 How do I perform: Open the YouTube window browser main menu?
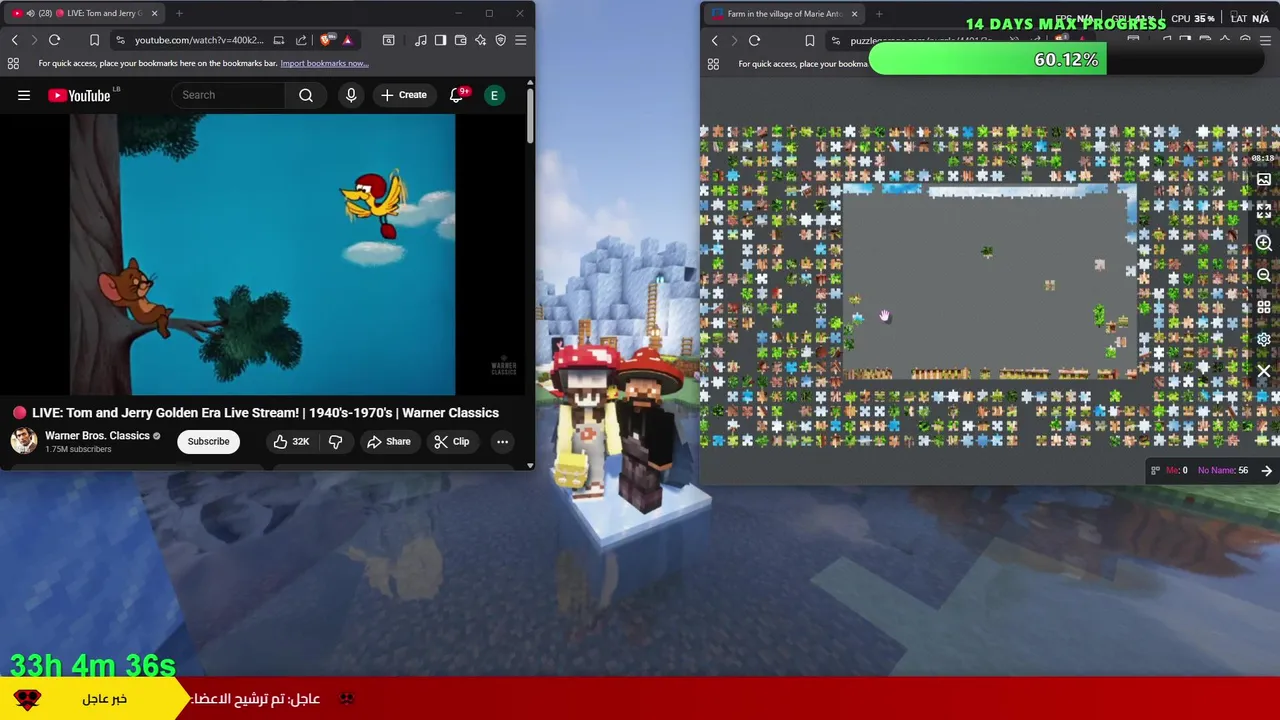click(520, 40)
